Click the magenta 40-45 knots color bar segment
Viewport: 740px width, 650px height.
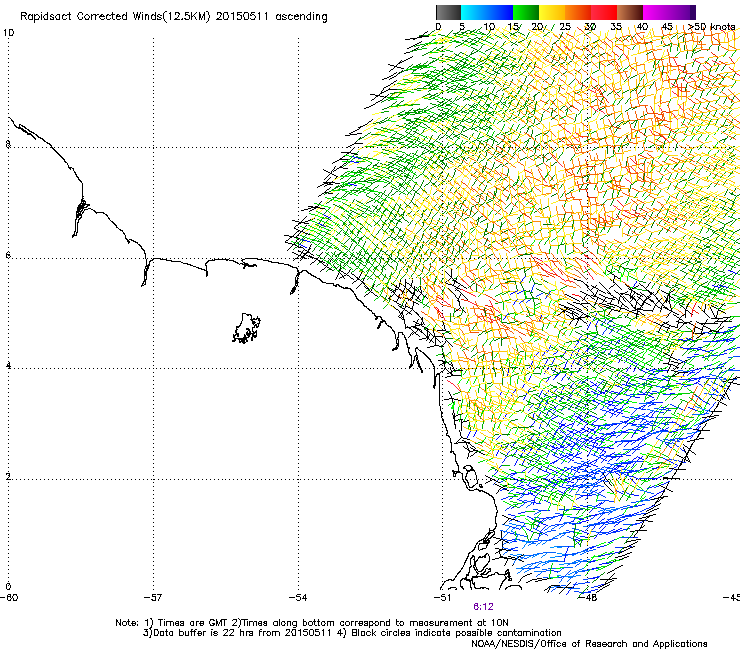pyautogui.click(x=656, y=12)
